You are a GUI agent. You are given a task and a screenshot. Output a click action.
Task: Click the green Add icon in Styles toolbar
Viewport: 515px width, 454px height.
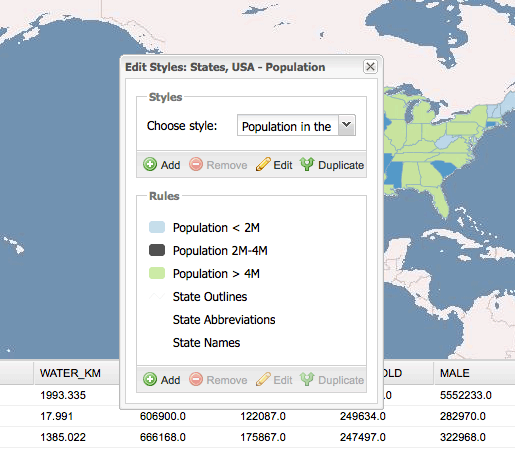pos(150,165)
